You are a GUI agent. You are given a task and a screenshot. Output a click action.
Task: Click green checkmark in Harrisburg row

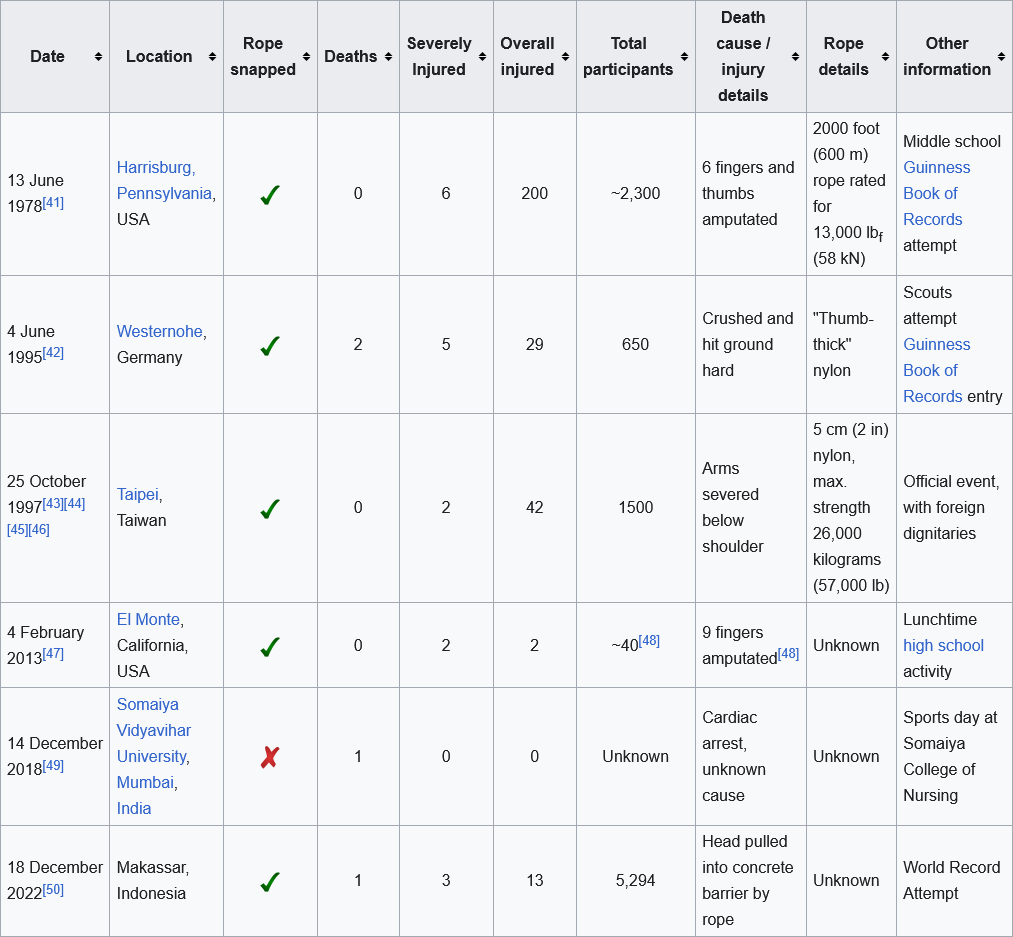click(270, 195)
